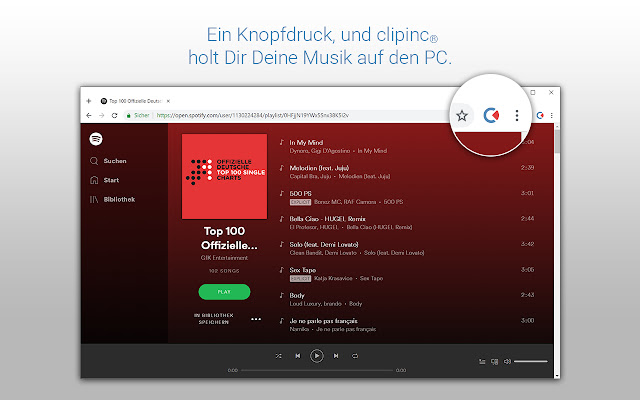640x400 pixels.
Task: Click the scrollbar down arrow
Action: 557,376
